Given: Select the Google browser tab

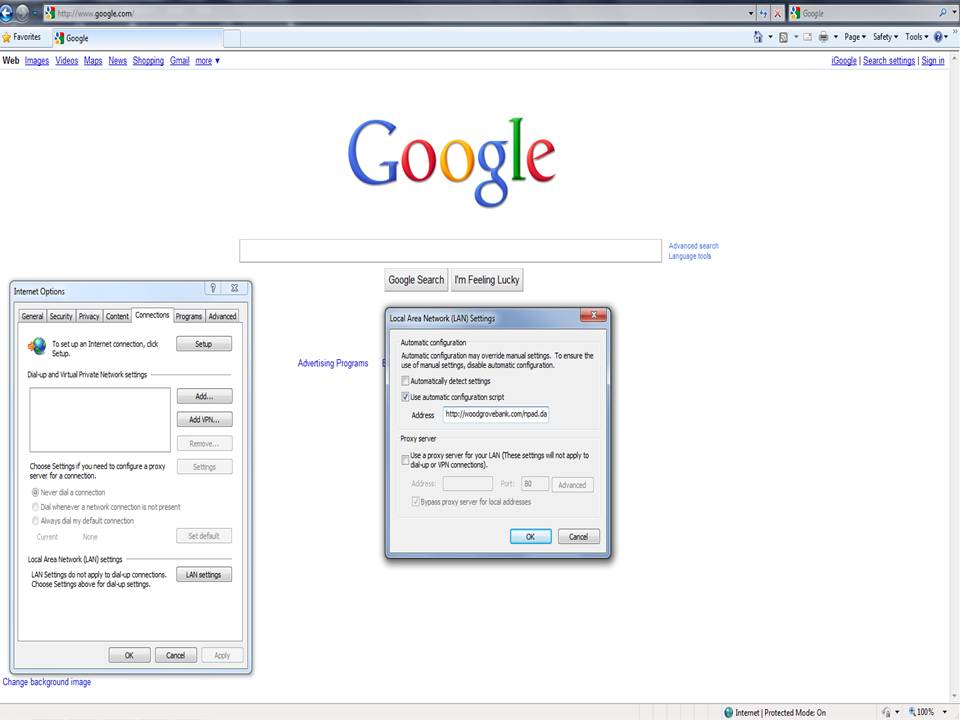Looking at the screenshot, I should (138, 38).
